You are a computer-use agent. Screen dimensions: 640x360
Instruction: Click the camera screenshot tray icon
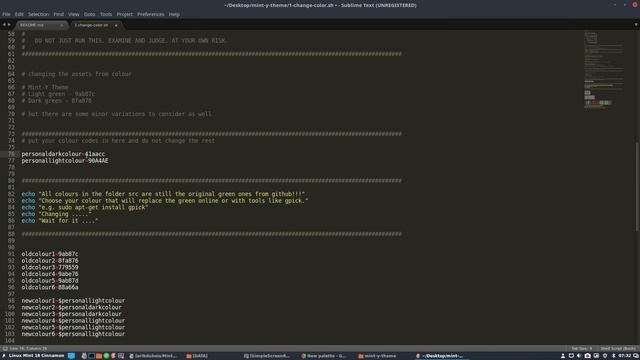588,356
